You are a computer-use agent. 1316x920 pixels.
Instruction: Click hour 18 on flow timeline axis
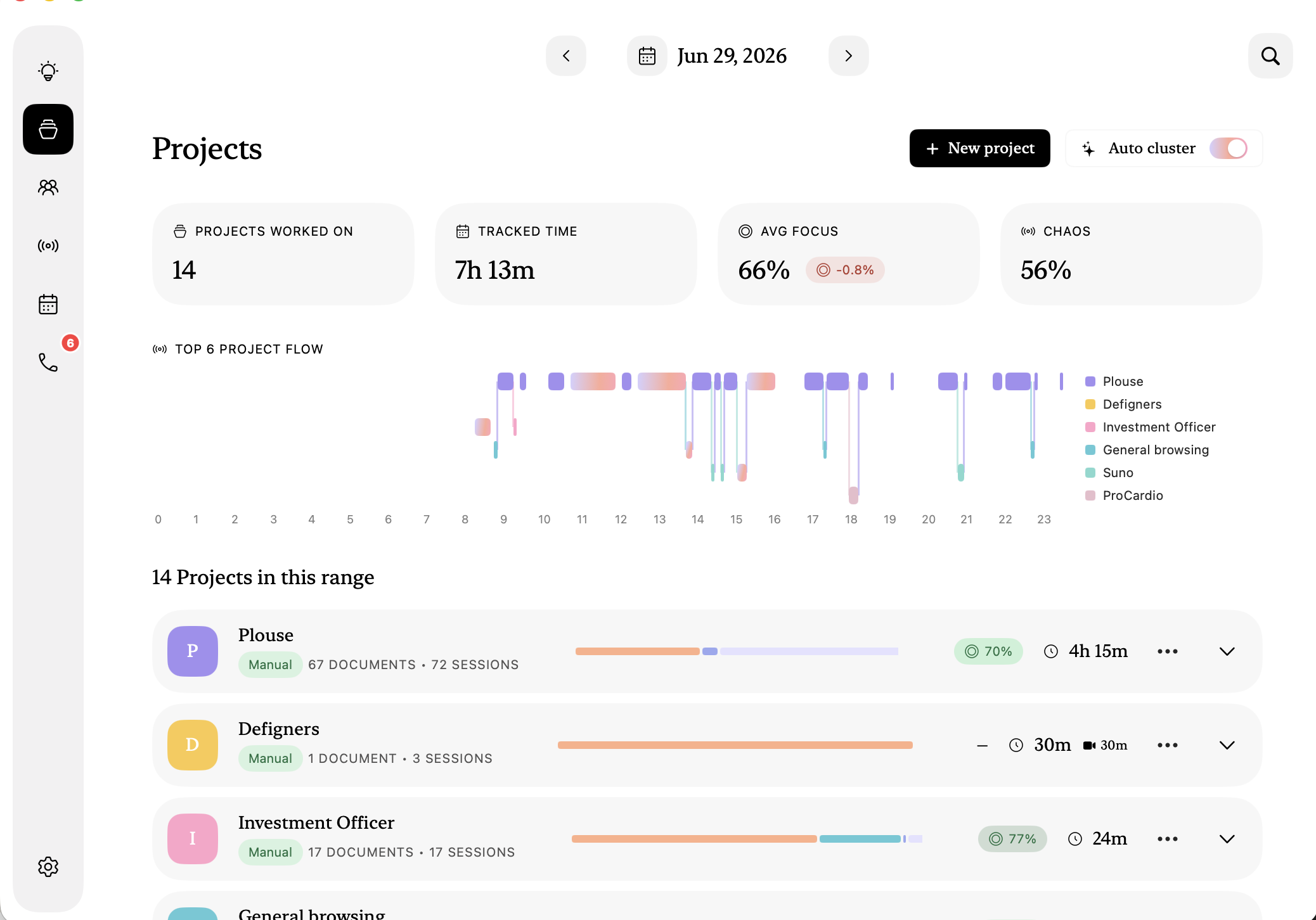click(851, 520)
